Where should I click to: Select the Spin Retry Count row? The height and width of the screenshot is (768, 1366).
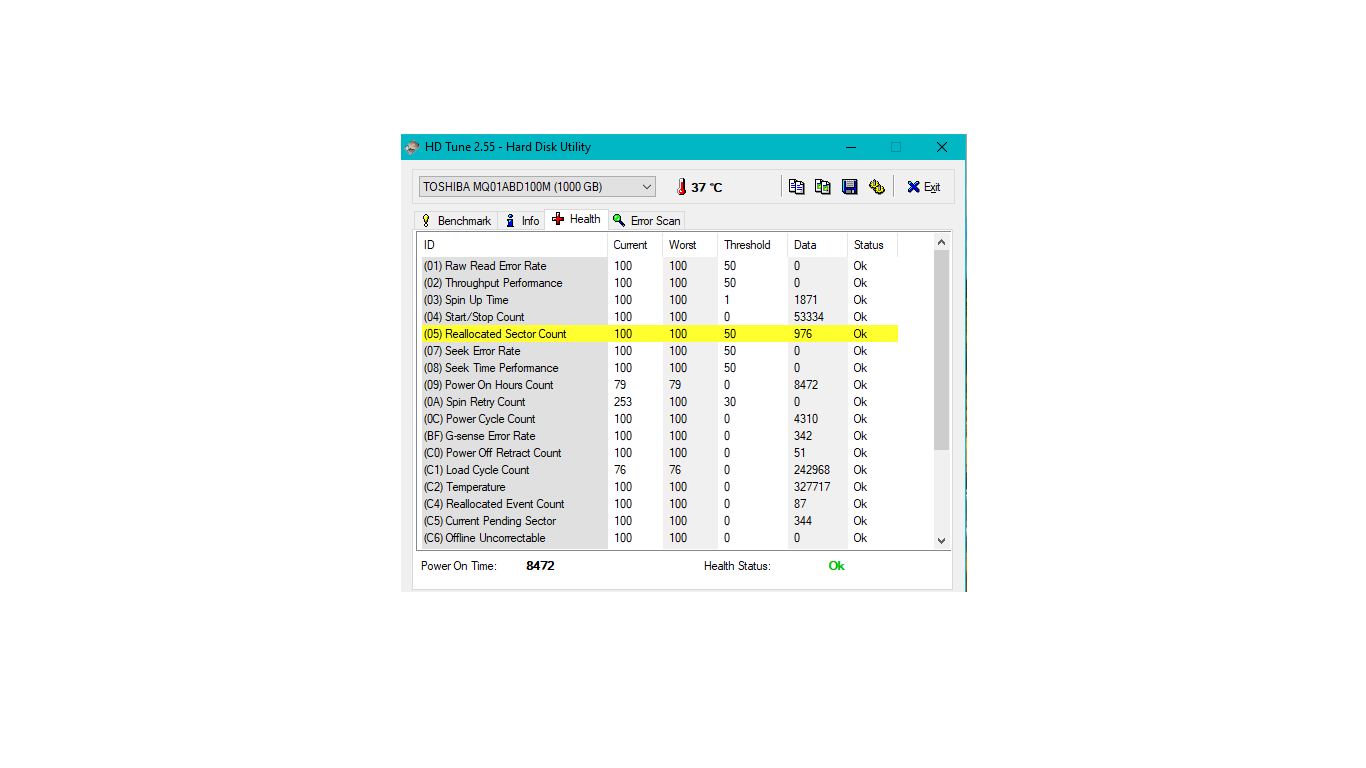658,402
